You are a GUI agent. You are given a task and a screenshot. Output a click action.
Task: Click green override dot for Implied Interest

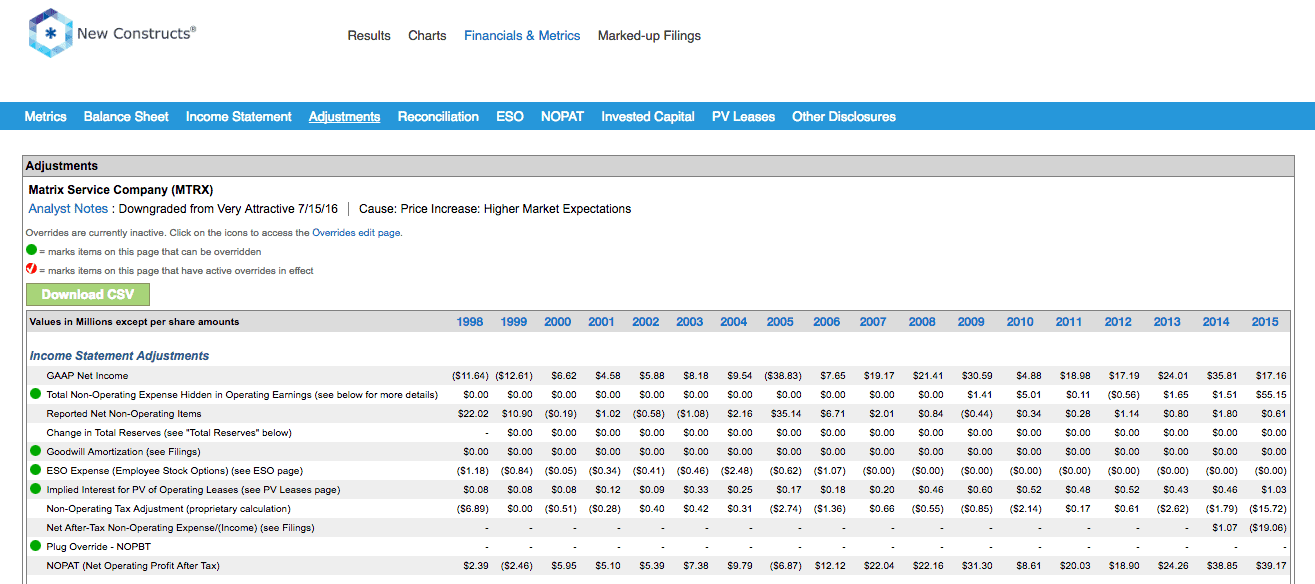coord(36,490)
